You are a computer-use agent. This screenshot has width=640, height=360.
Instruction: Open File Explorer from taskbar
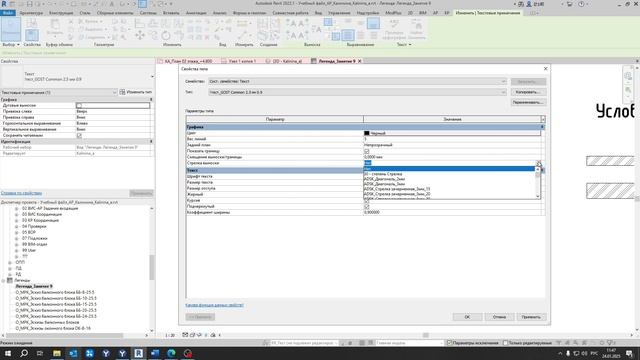tap(57, 353)
